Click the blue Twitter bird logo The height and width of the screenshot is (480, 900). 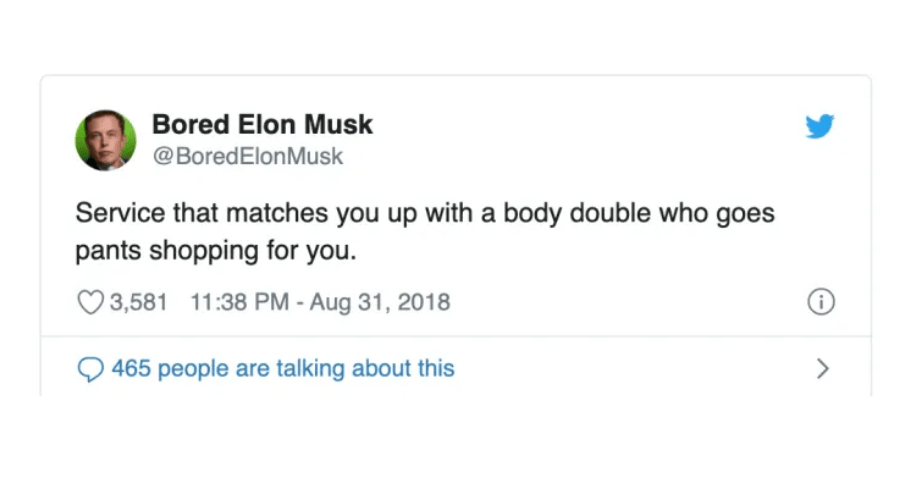pos(820,126)
